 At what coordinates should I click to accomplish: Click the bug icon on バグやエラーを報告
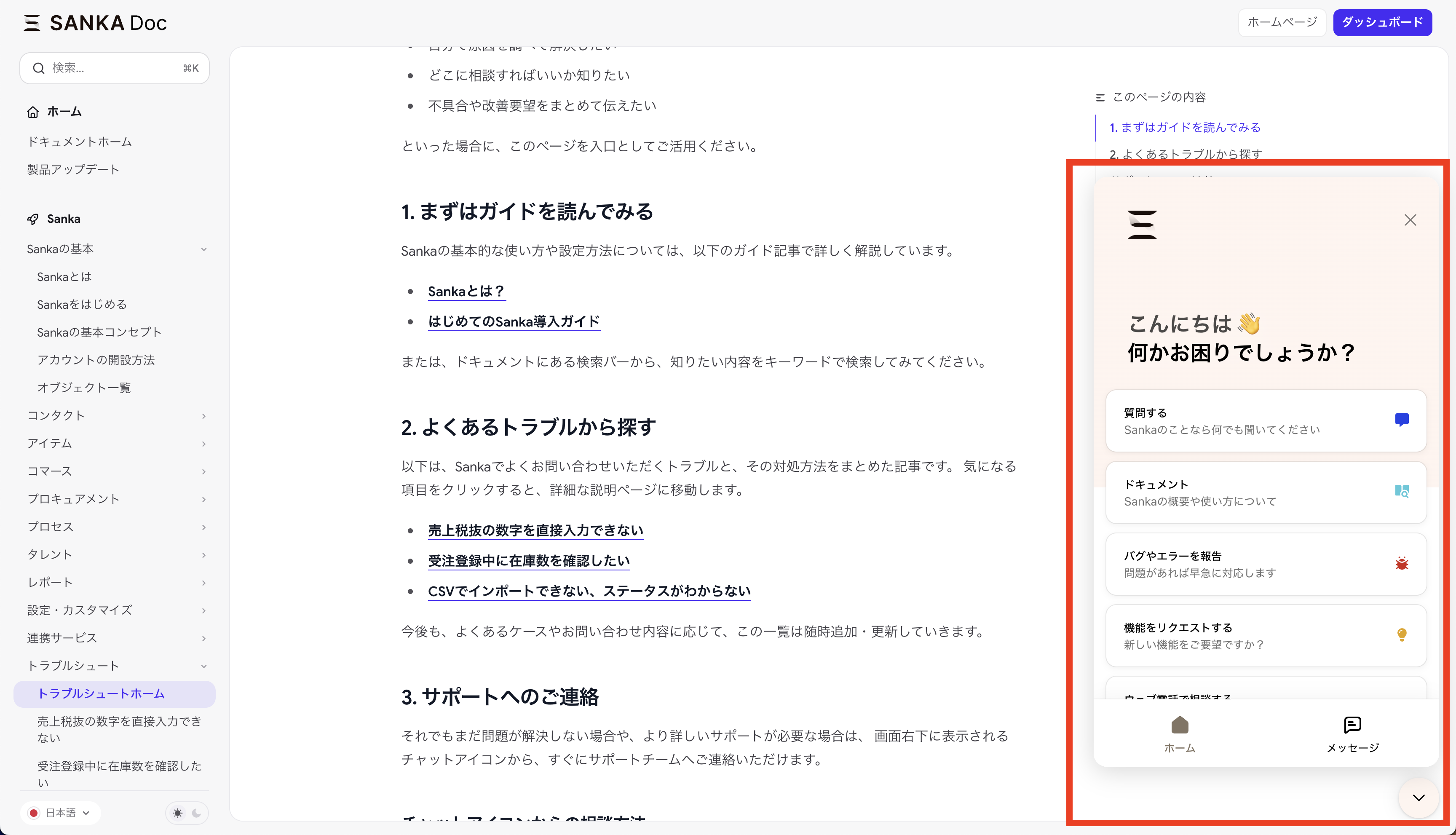coord(1402,563)
